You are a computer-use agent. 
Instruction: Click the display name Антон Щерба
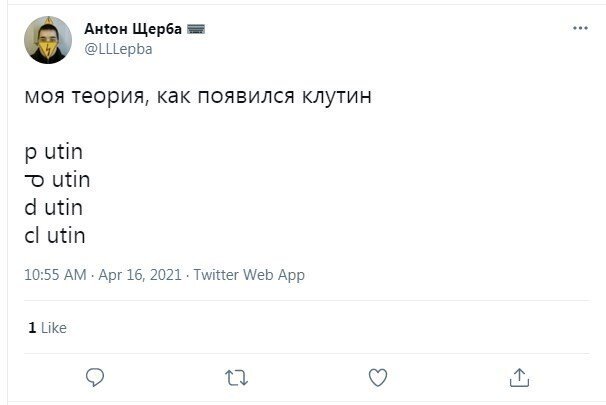[x=139, y=29]
